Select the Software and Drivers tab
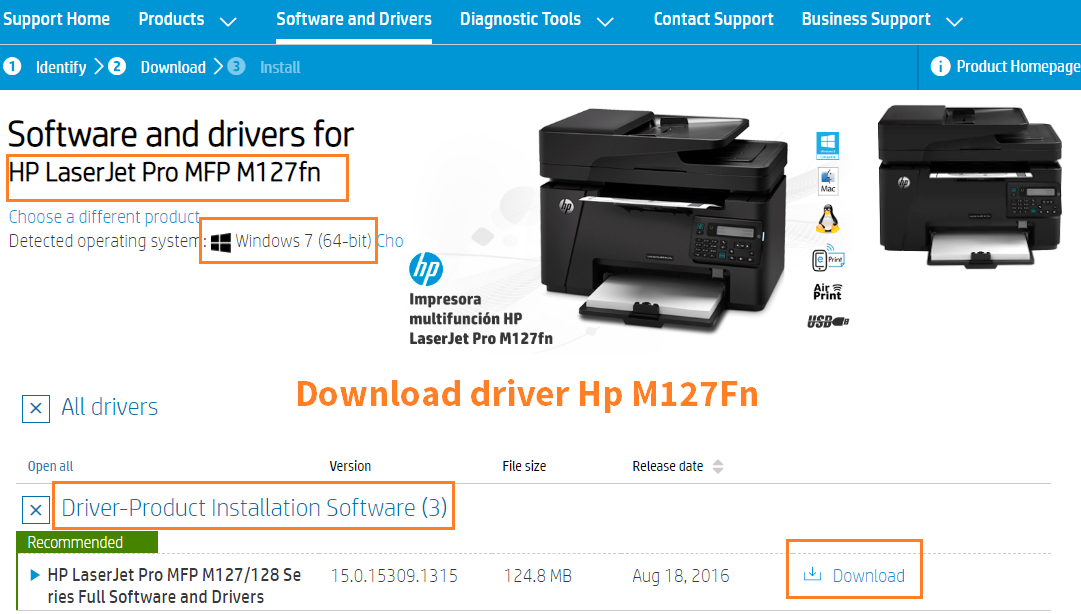 354,19
